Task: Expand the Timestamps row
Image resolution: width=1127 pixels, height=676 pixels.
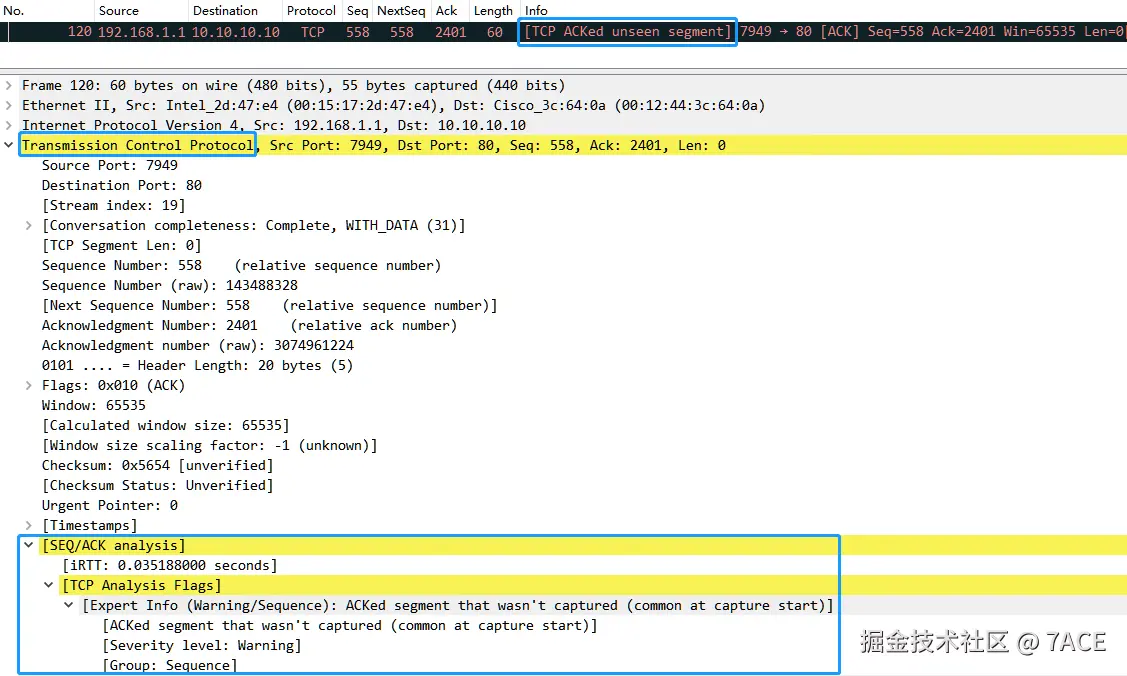Action: click(x=29, y=526)
